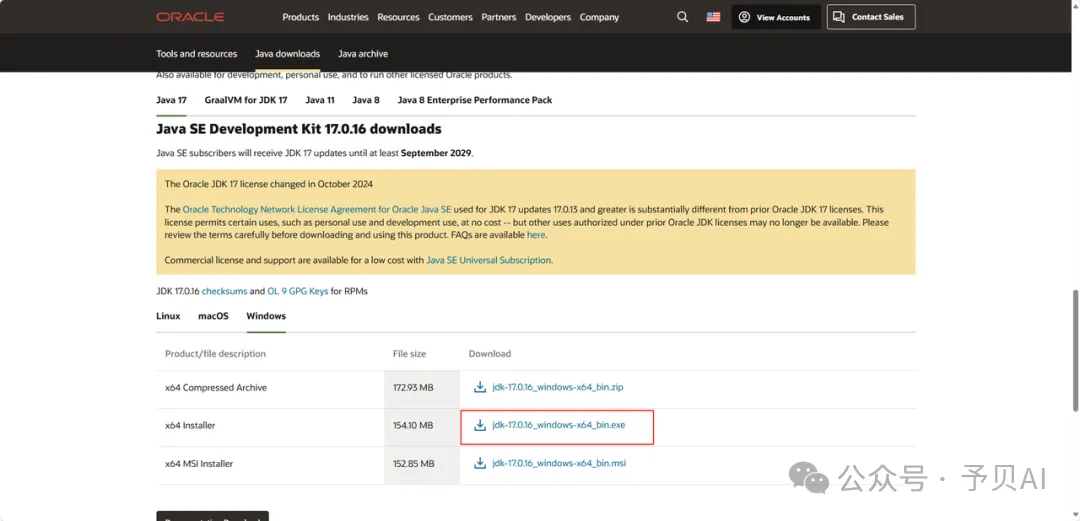Click the 172.93 MB file size
This screenshot has width=1080, height=521.
click(x=413, y=388)
